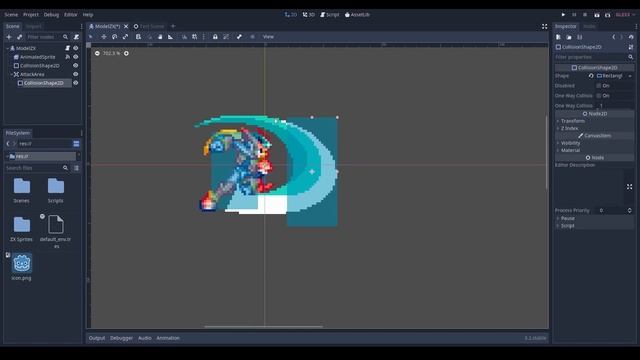Open the Output bottom panel
The image size is (640, 360).
pyautogui.click(x=97, y=338)
